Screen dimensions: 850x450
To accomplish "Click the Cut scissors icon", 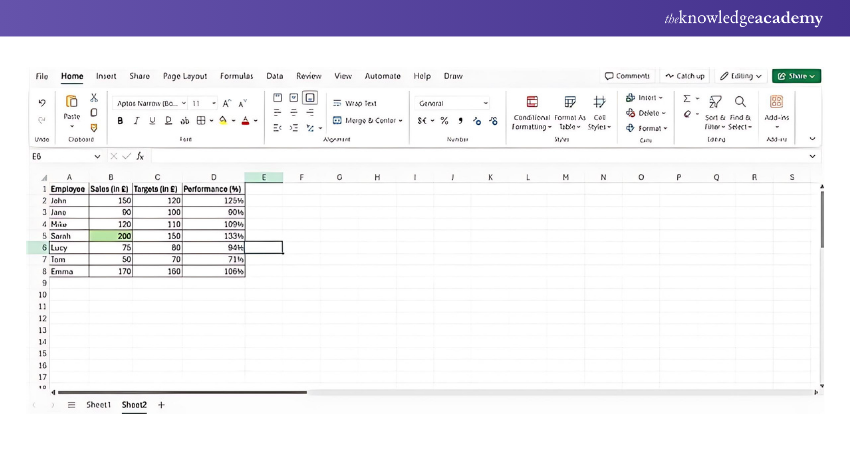I will 94,98.
